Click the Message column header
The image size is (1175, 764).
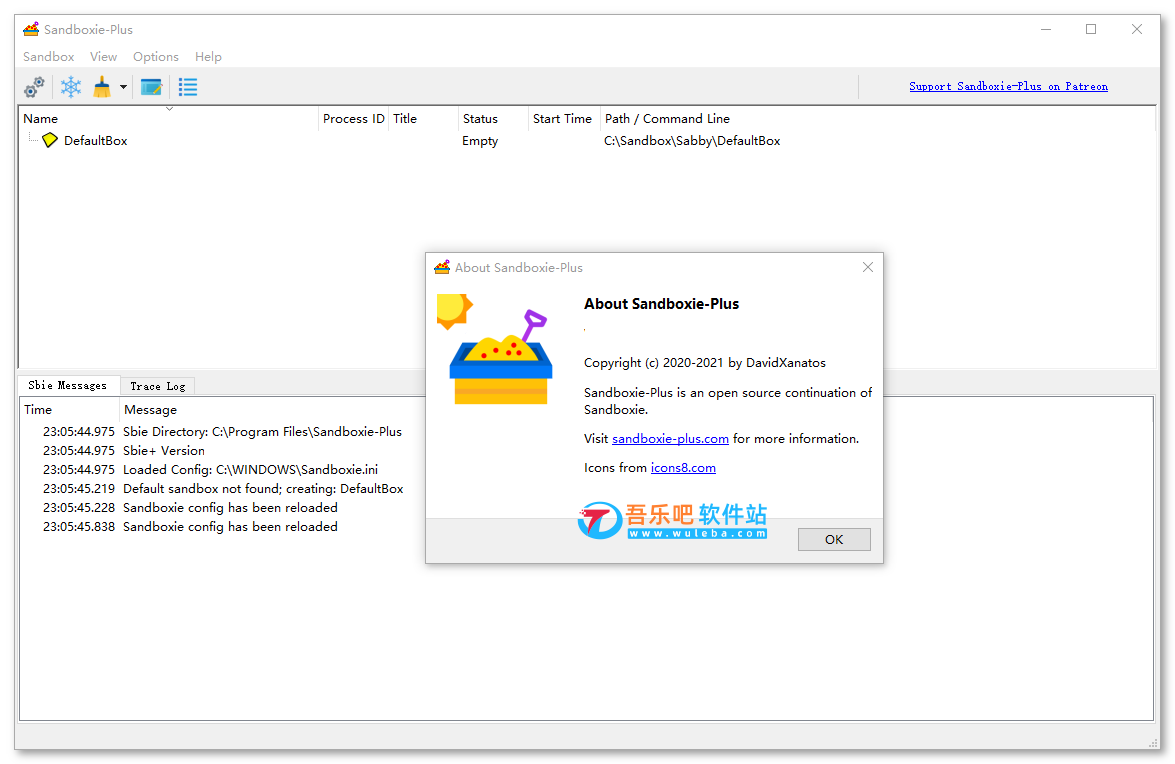(x=151, y=410)
